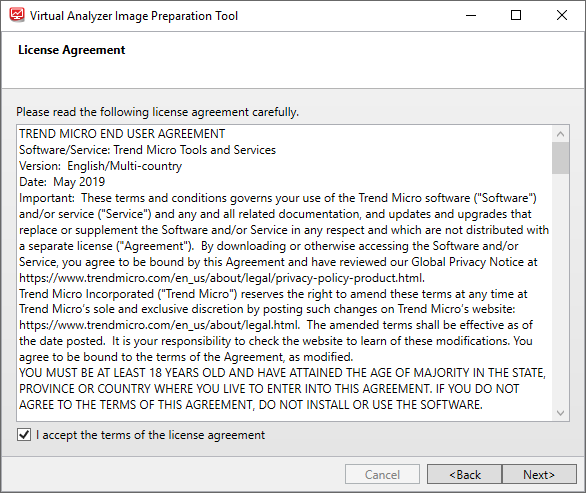Click the 'Date: May 2019' line
Viewport: 586px width, 493px height.
click(x=62, y=182)
